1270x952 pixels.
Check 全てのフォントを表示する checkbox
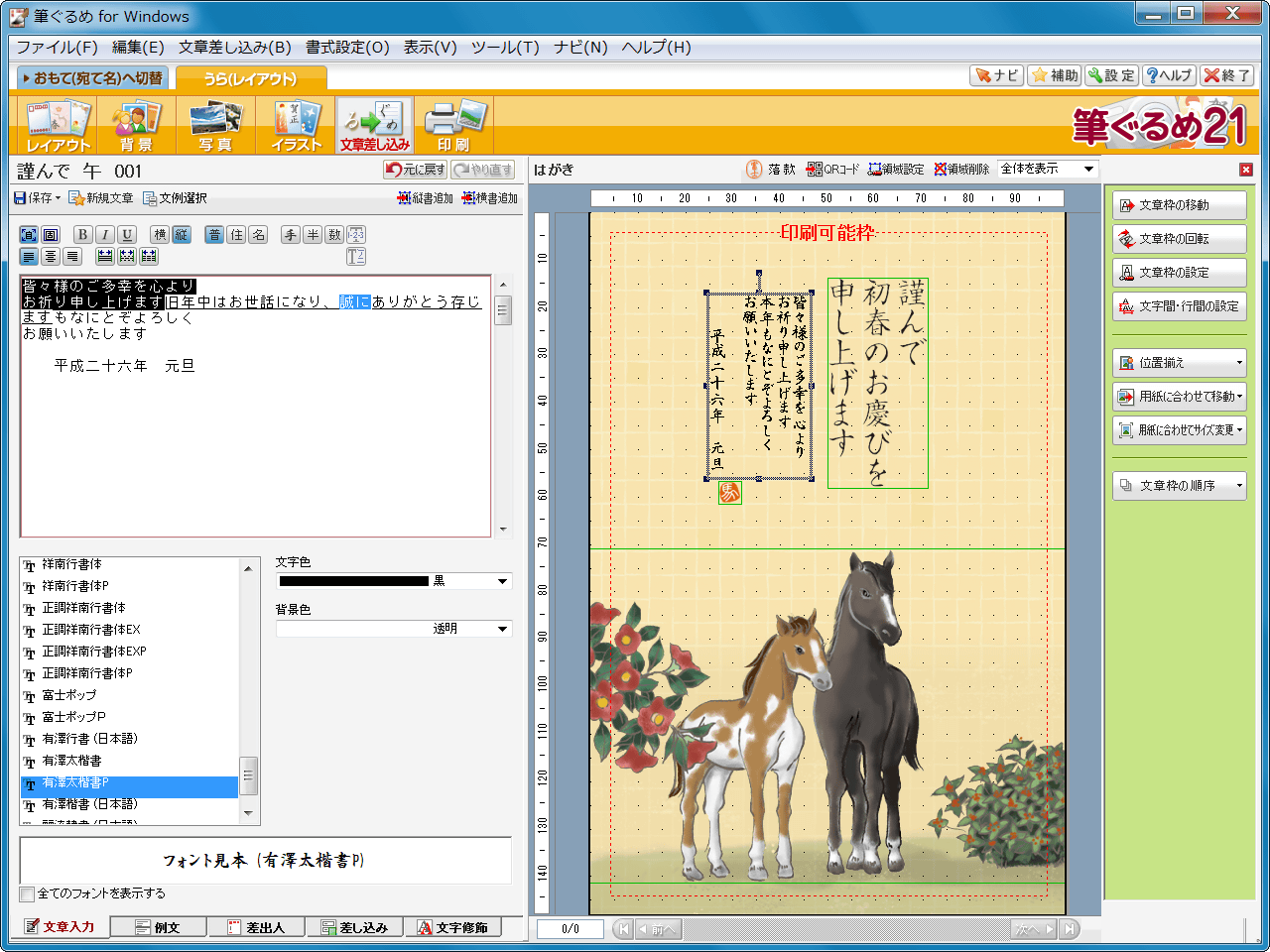pyautogui.click(x=28, y=894)
